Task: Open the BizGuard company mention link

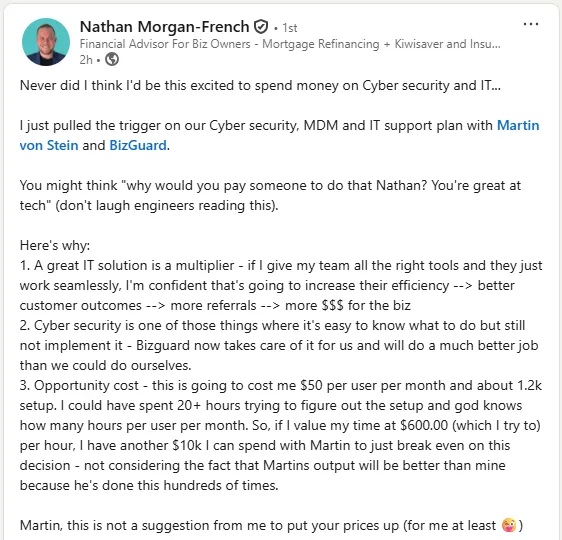Action: [138, 145]
